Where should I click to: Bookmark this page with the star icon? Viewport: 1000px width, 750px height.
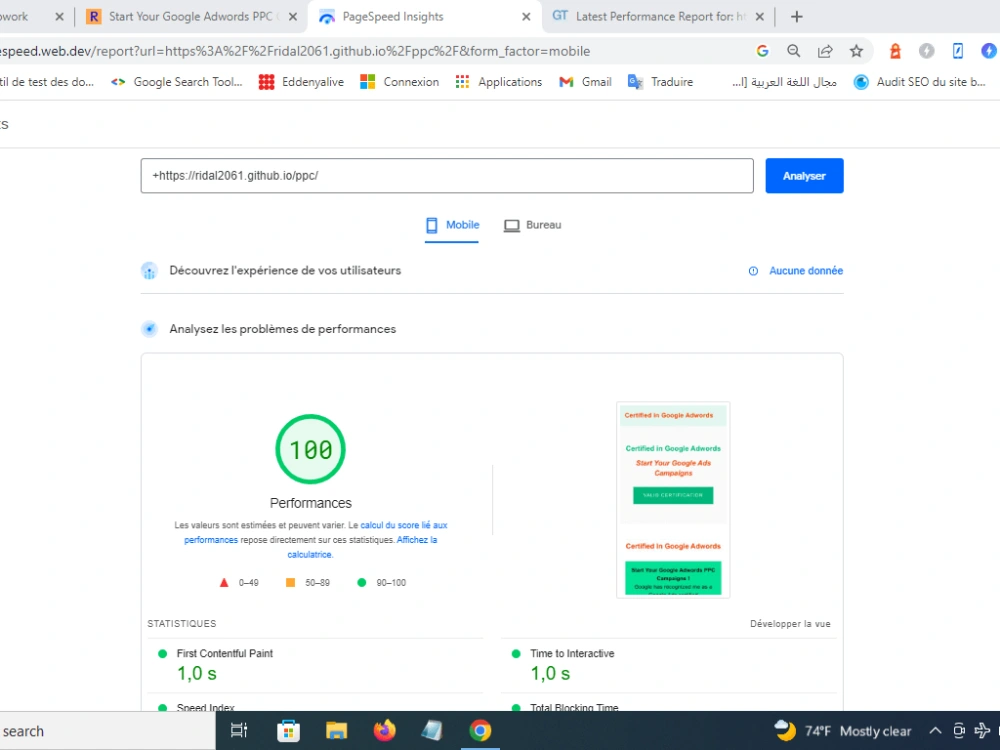(857, 51)
